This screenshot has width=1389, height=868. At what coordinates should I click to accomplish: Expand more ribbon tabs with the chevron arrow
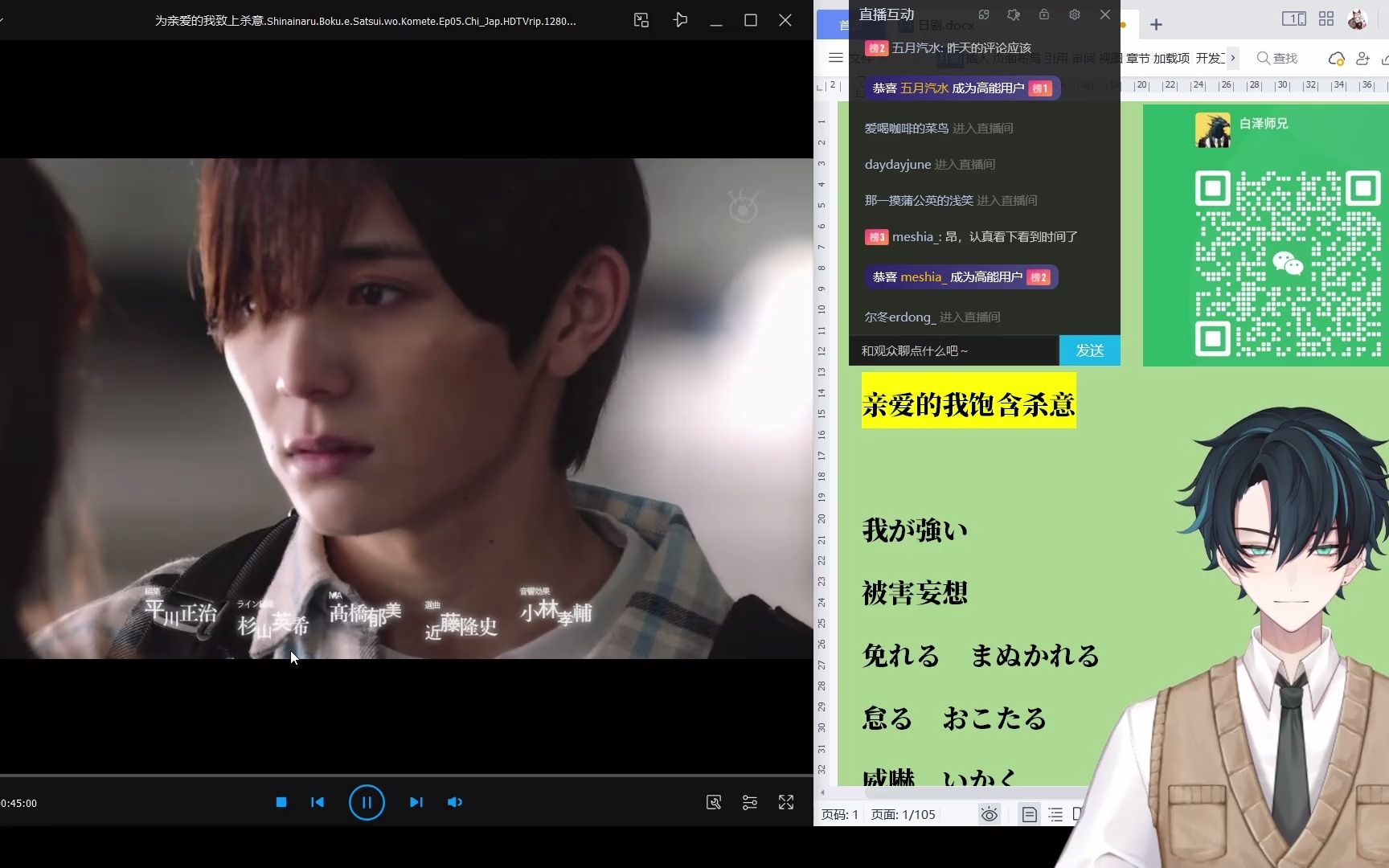click(x=1233, y=58)
